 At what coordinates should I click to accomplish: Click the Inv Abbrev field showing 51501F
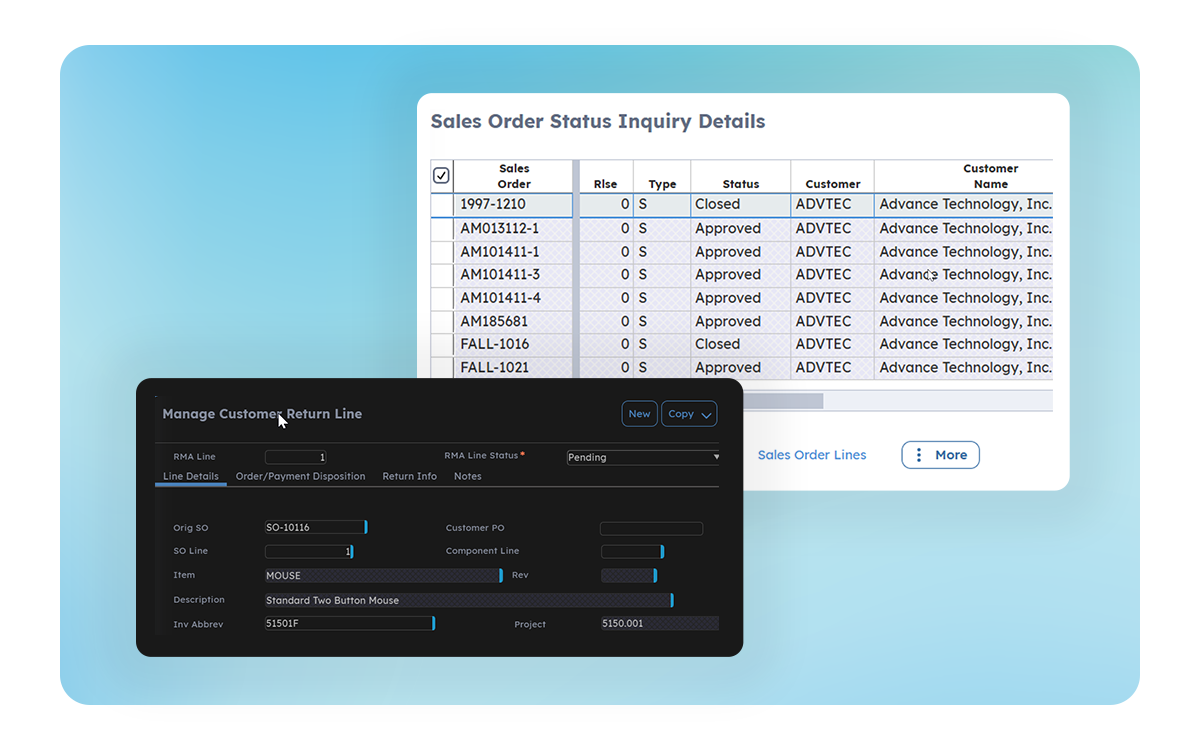348,624
